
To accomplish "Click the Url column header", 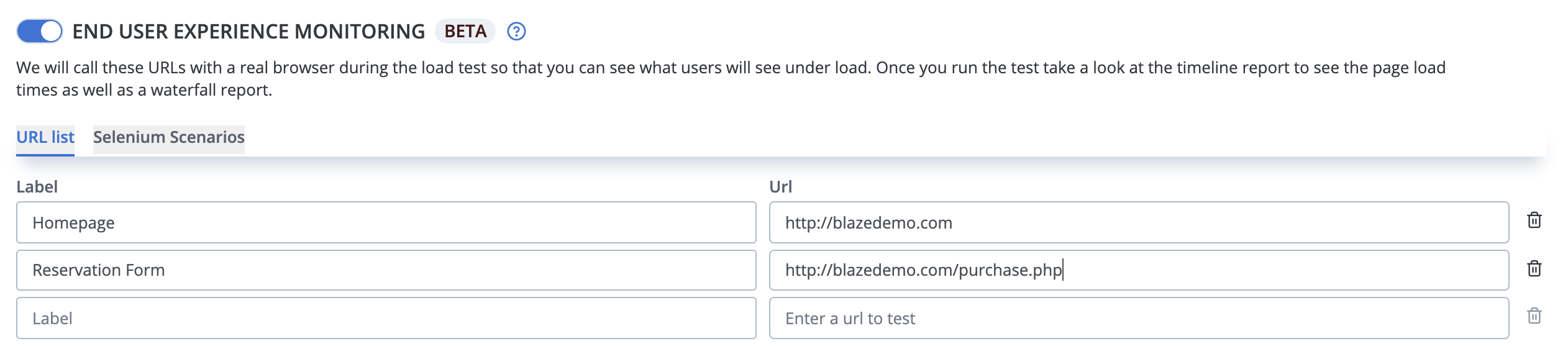I will coord(780,186).
